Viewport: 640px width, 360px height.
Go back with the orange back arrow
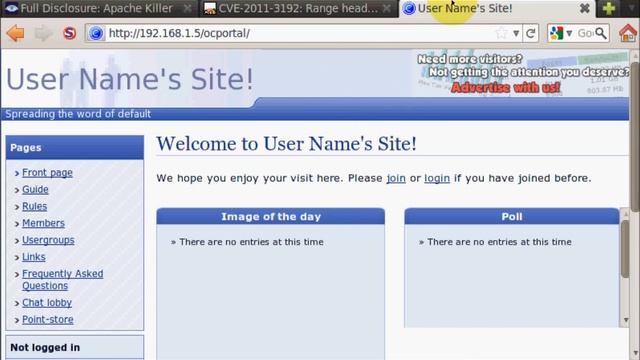(x=16, y=33)
